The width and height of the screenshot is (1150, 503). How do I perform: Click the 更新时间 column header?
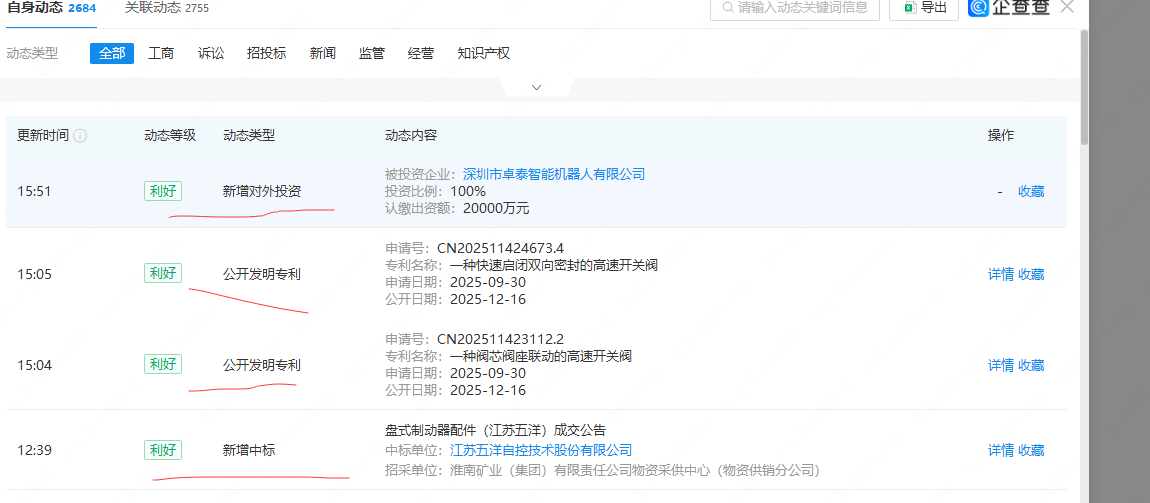[43, 136]
